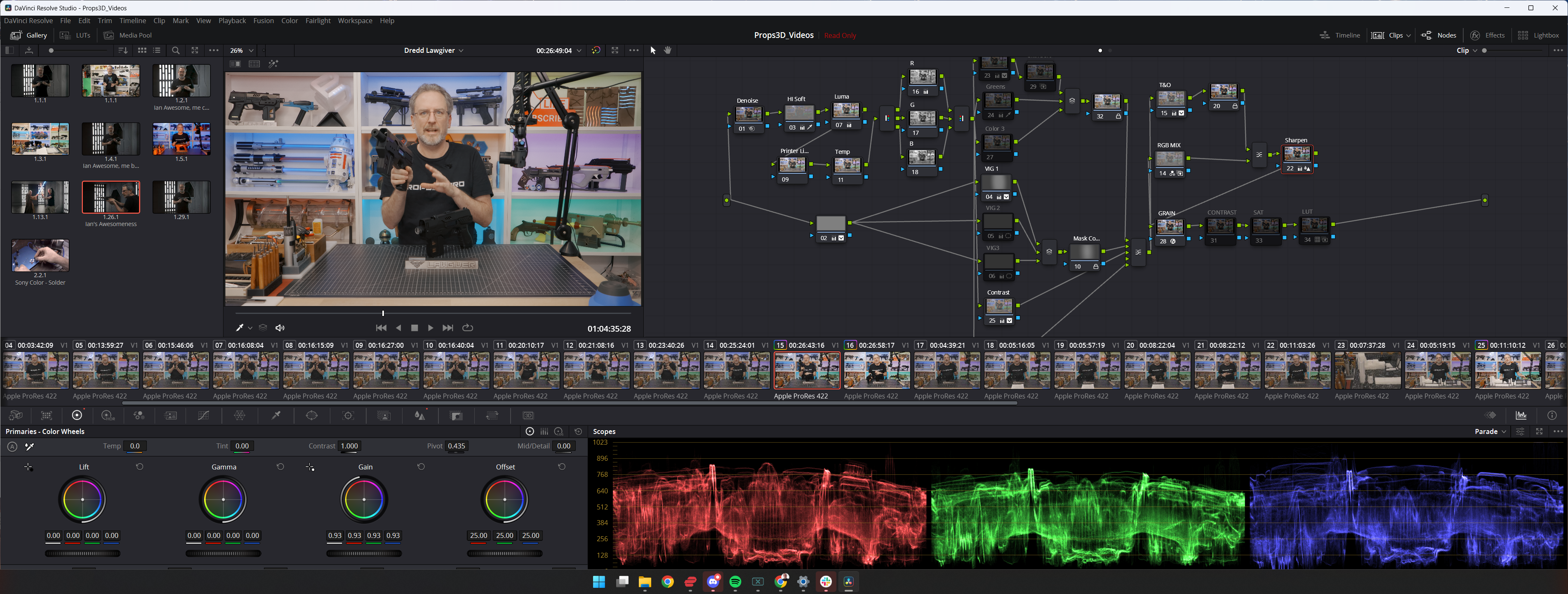
Task: Open the scopes options three-dot menu
Action: [1558, 431]
